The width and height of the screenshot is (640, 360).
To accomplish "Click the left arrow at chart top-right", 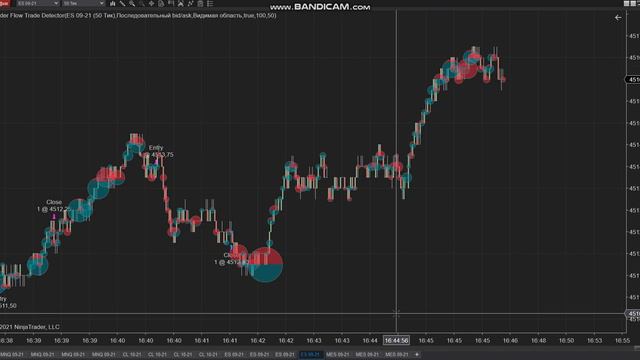I will point(618,18).
